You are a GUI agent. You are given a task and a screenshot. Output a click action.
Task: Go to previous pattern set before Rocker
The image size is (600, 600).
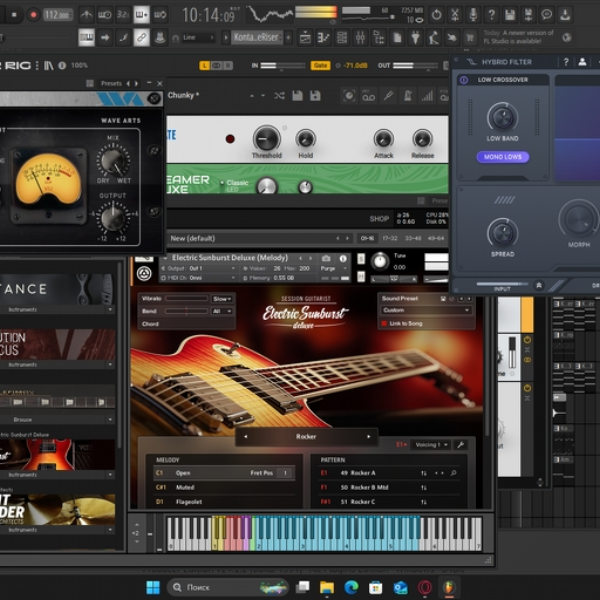tap(245, 437)
